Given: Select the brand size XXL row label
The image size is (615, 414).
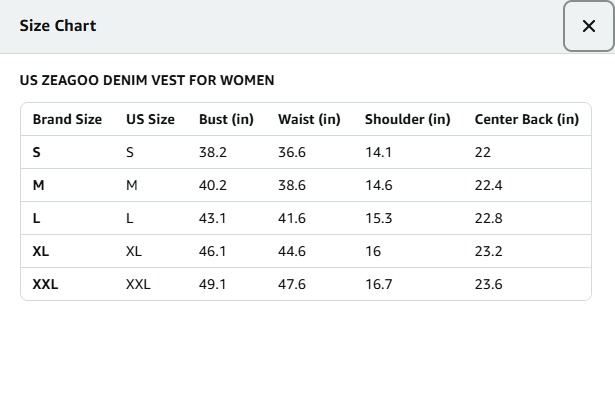Looking at the screenshot, I should [x=45, y=284].
